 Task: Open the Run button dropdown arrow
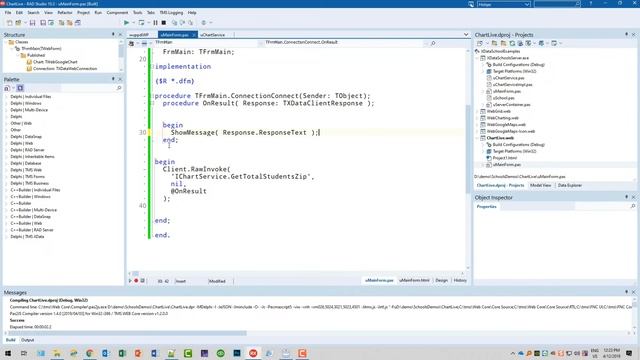pos(133,23)
